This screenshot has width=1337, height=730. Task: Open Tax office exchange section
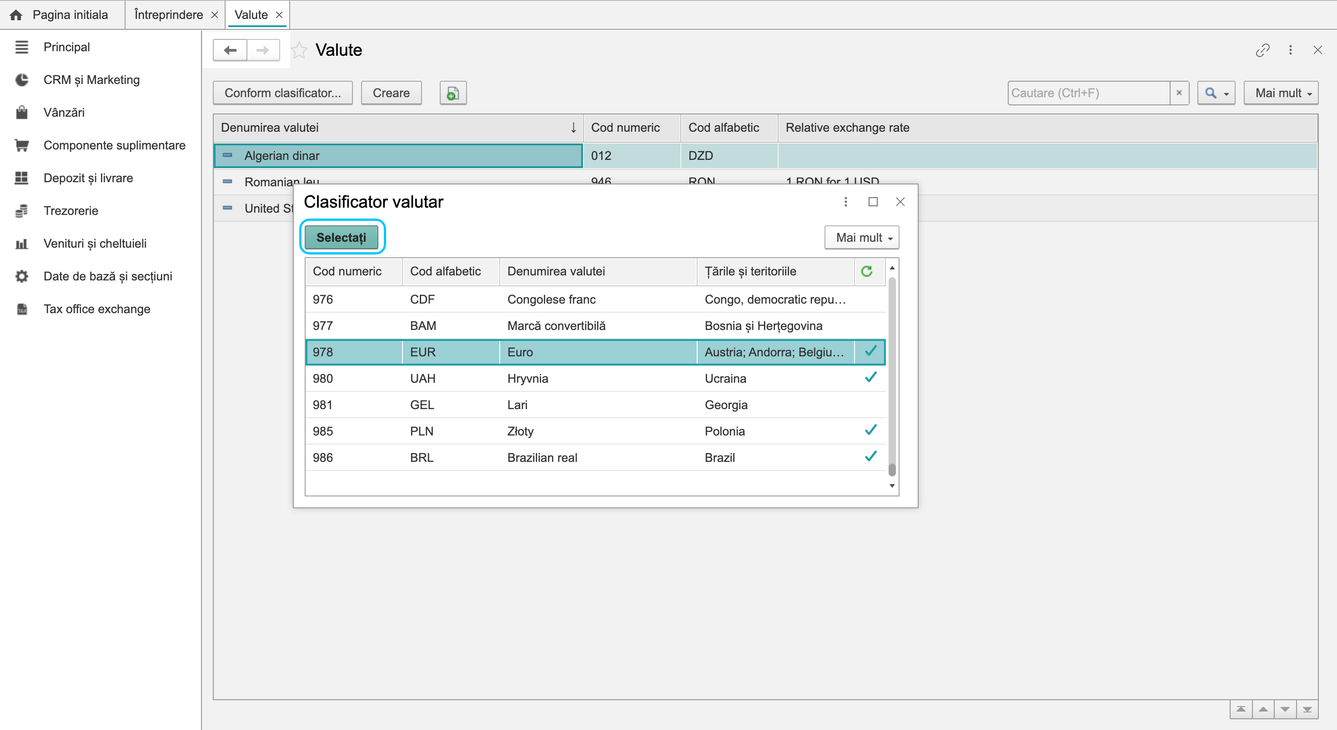tap(97, 309)
